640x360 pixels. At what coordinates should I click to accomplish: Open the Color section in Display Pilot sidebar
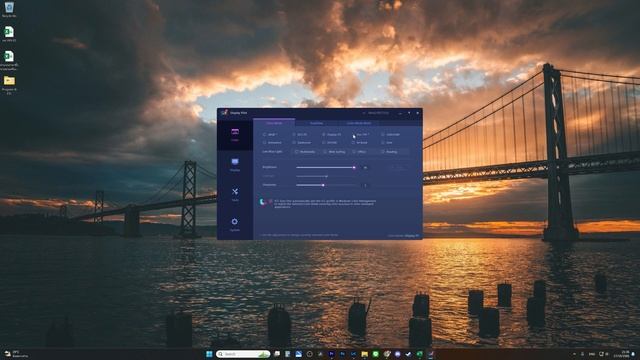pyautogui.click(x=235, y=135)
